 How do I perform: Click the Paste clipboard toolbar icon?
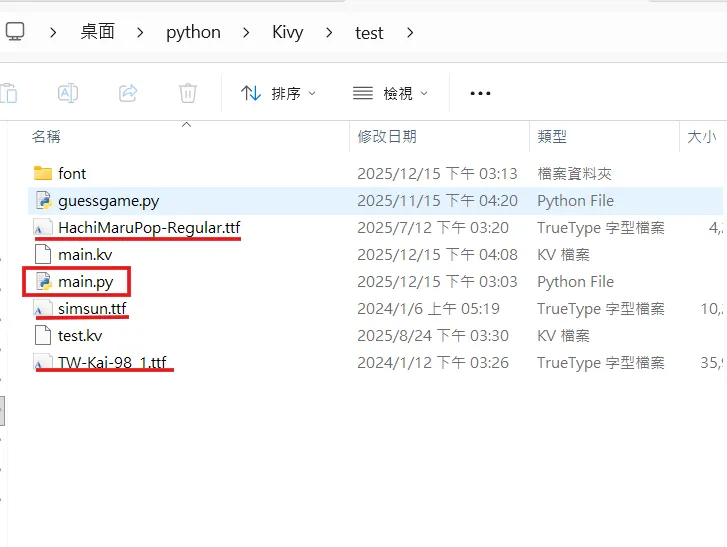pos(9,93)
